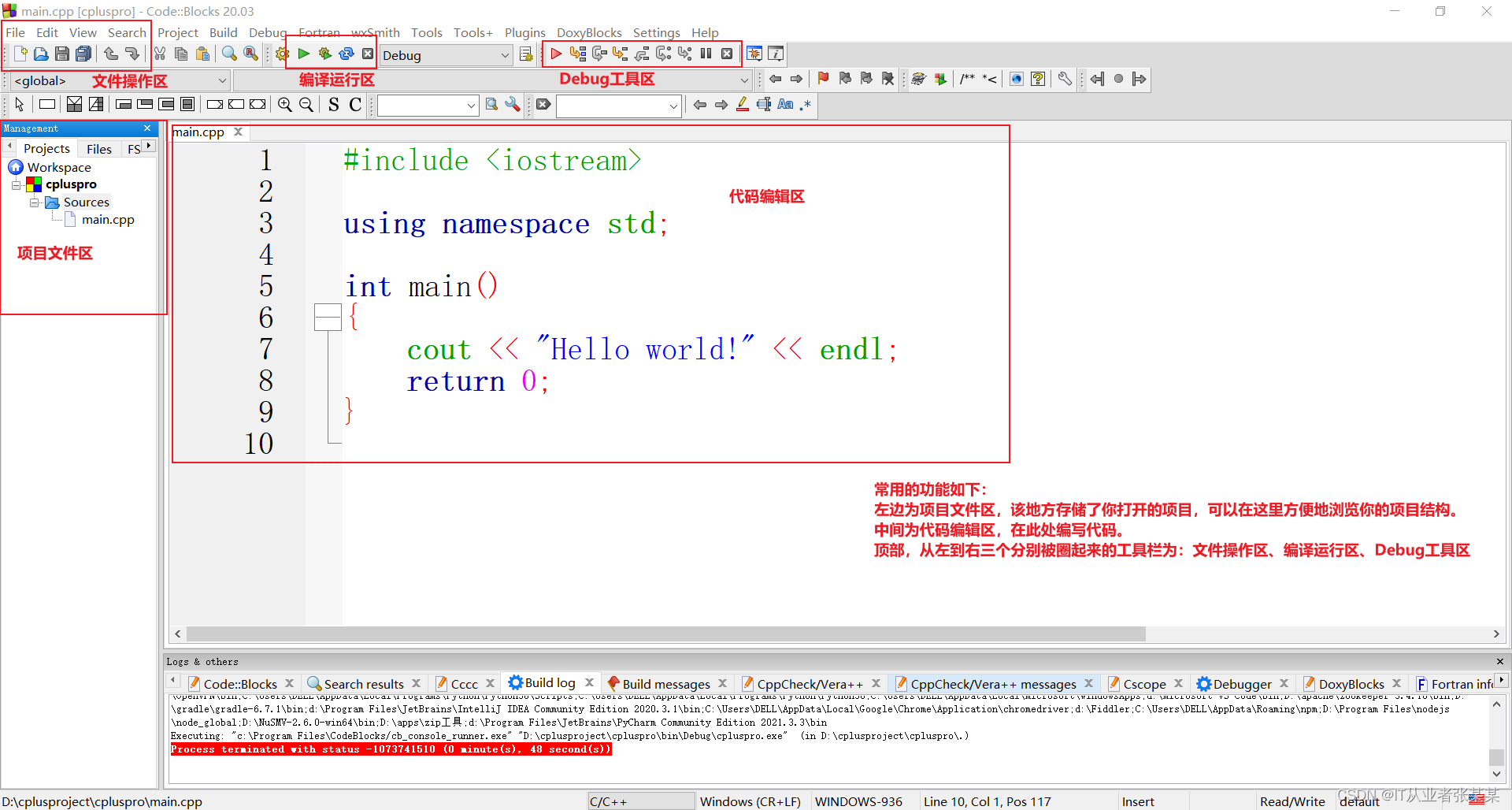The width and height of the screenshot is (1512, 810).
Task: Select the Workspace tree root
Action: [x=59, y=168]
